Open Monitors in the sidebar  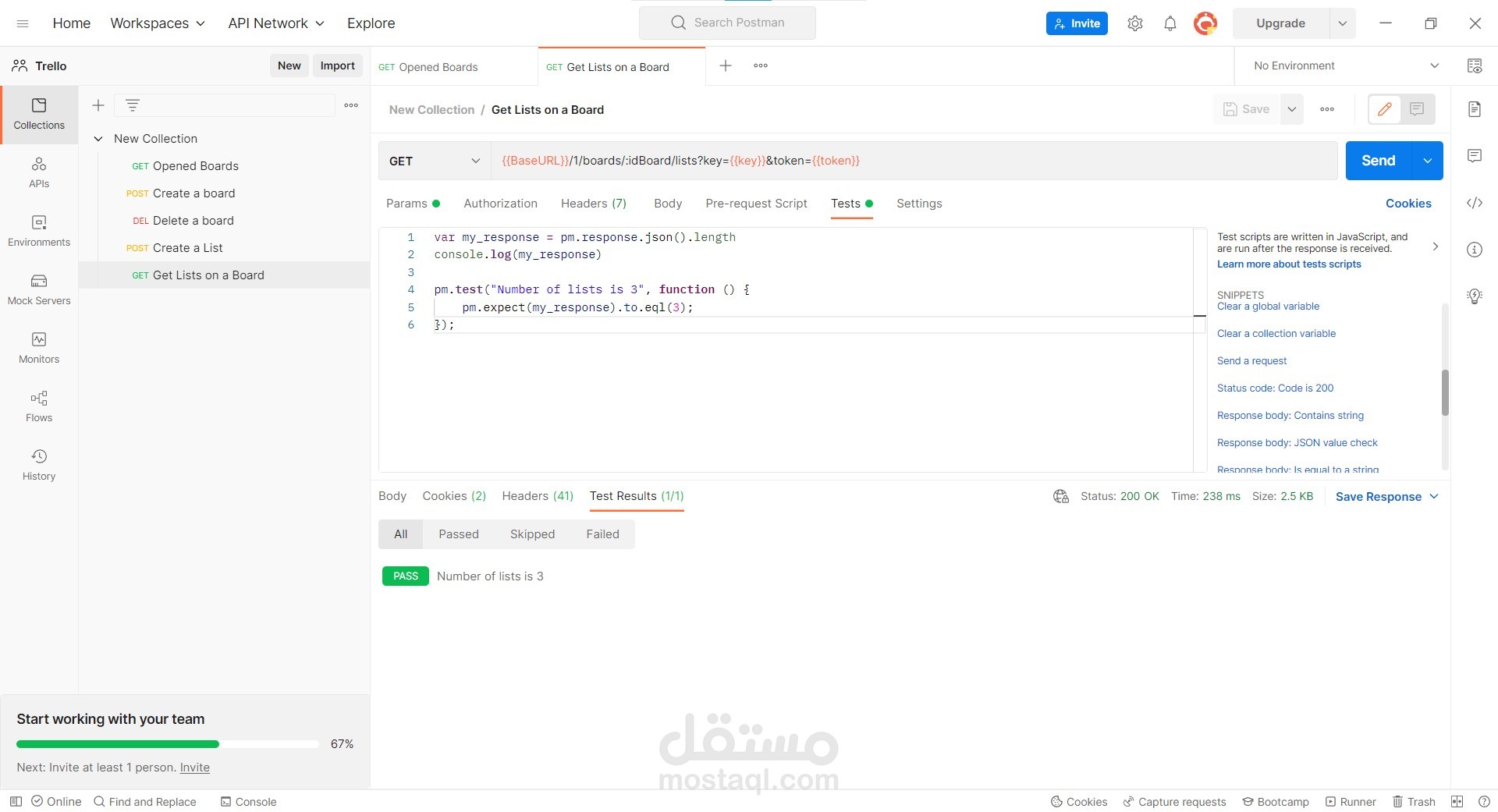pyautogui.click(x=39, y=348)
